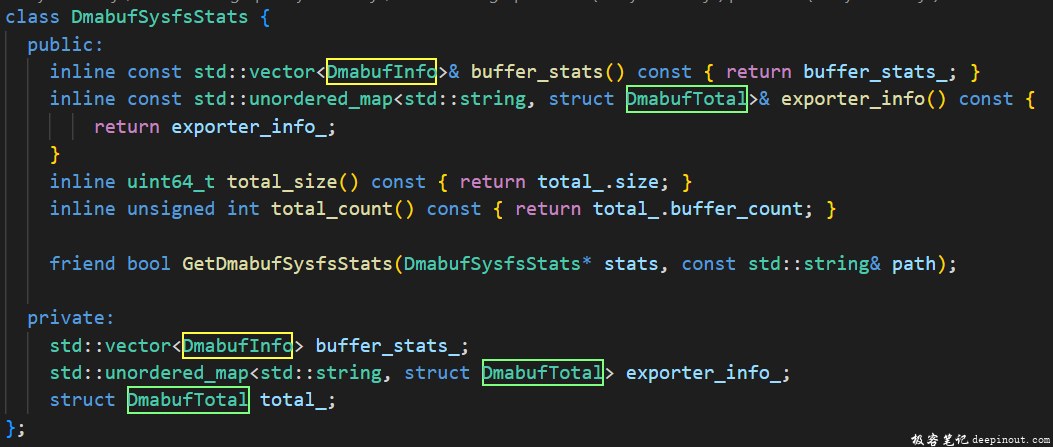Click the private: access specifier

point(70,318)
